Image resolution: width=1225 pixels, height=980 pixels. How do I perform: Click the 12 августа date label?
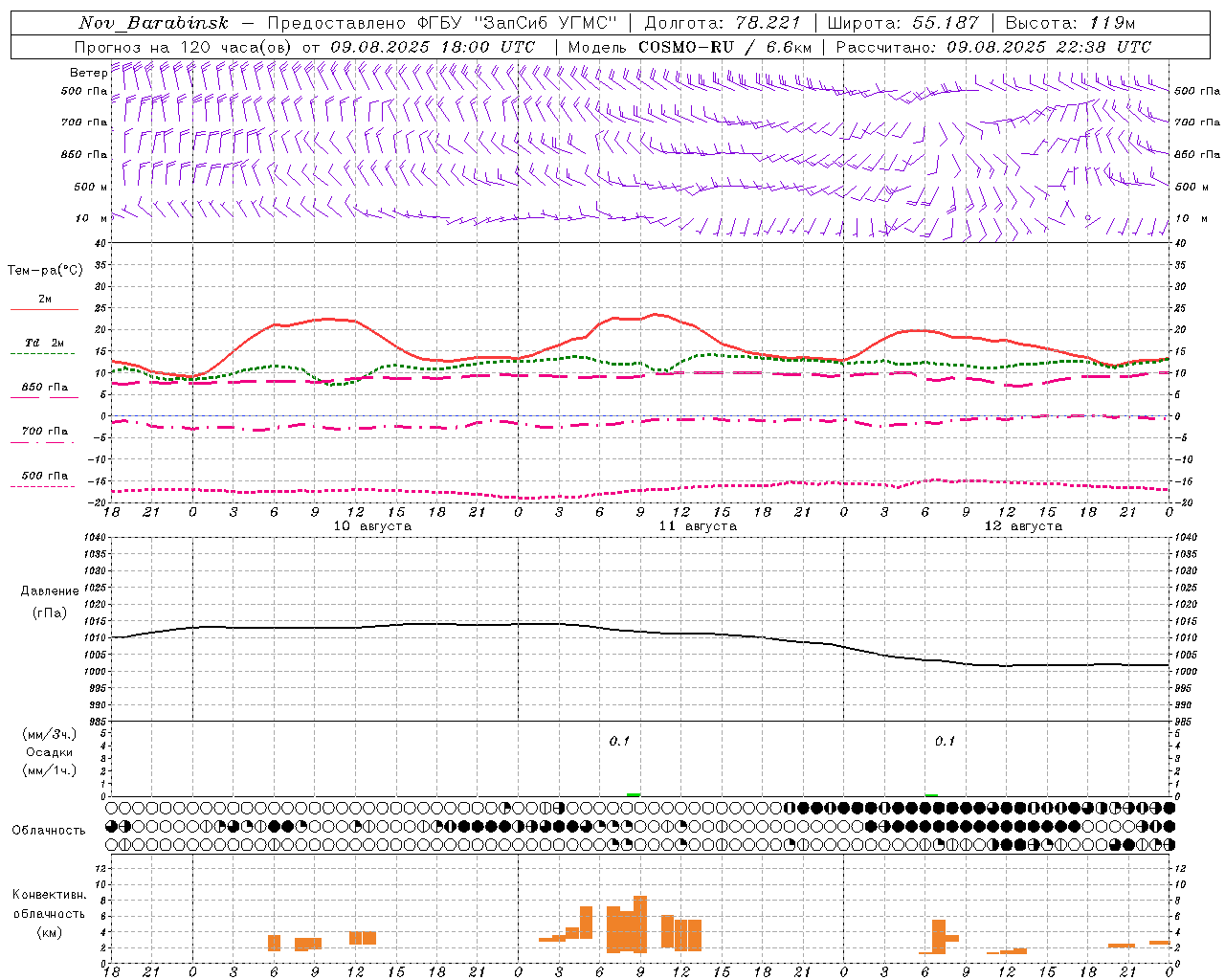(x=1023, y=526)
